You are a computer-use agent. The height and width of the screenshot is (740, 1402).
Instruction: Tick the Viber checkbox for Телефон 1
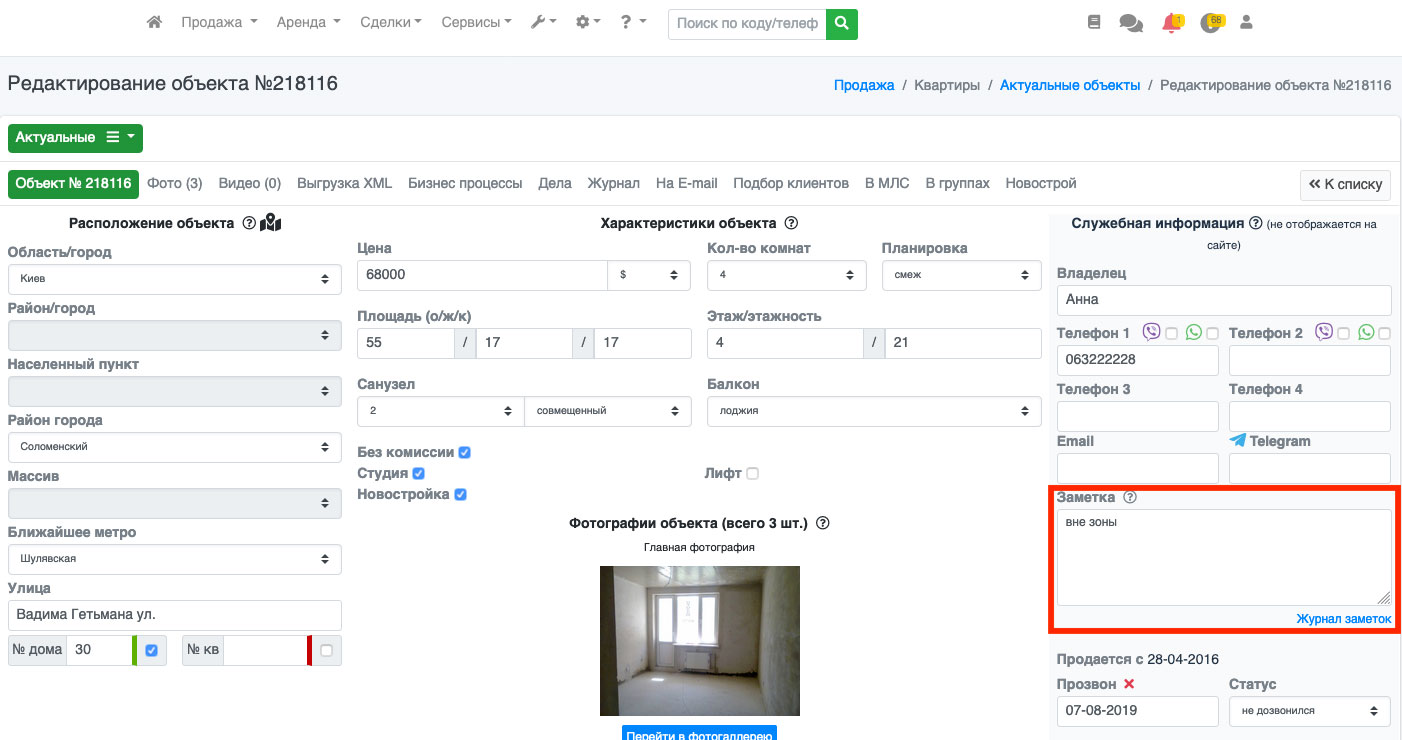tap(1171, 333)
